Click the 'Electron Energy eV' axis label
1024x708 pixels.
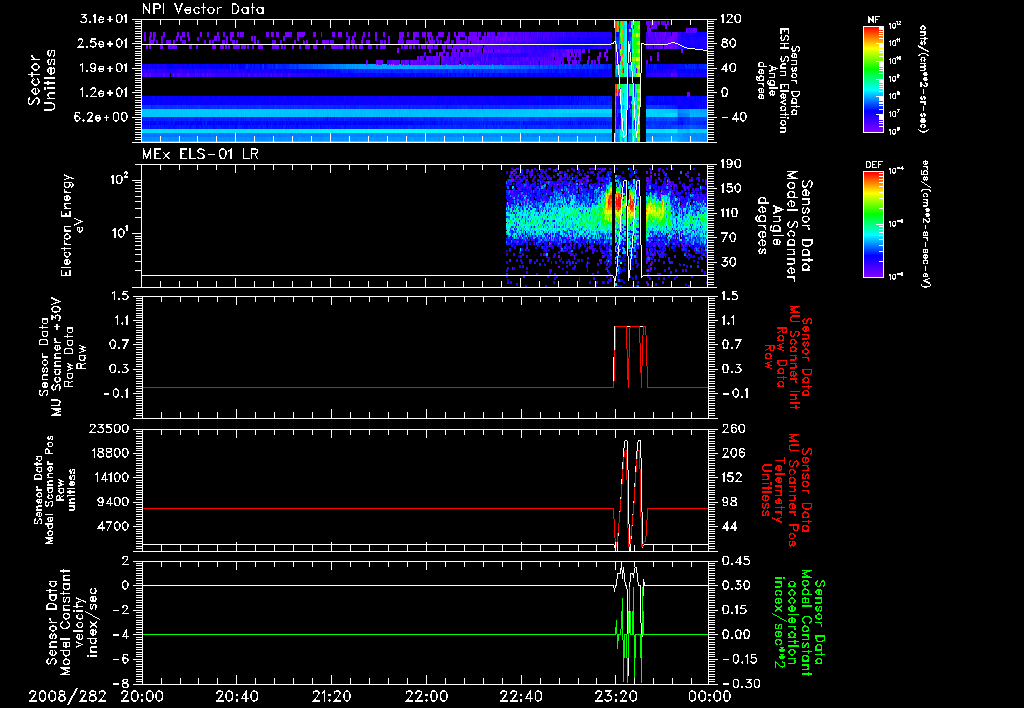point(73,225)
